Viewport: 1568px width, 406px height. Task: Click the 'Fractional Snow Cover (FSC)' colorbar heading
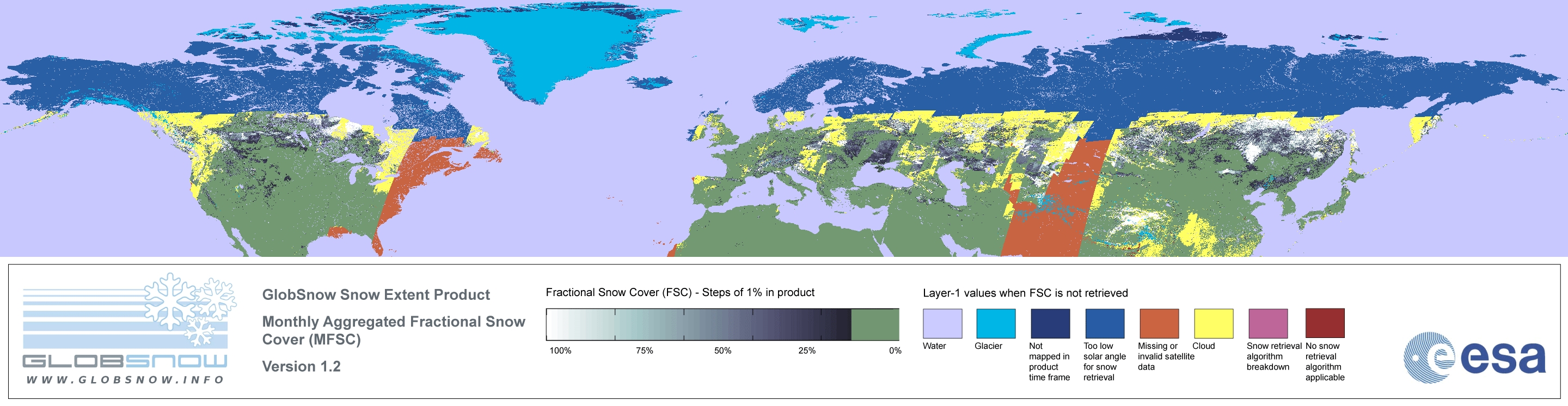[680, 293]
